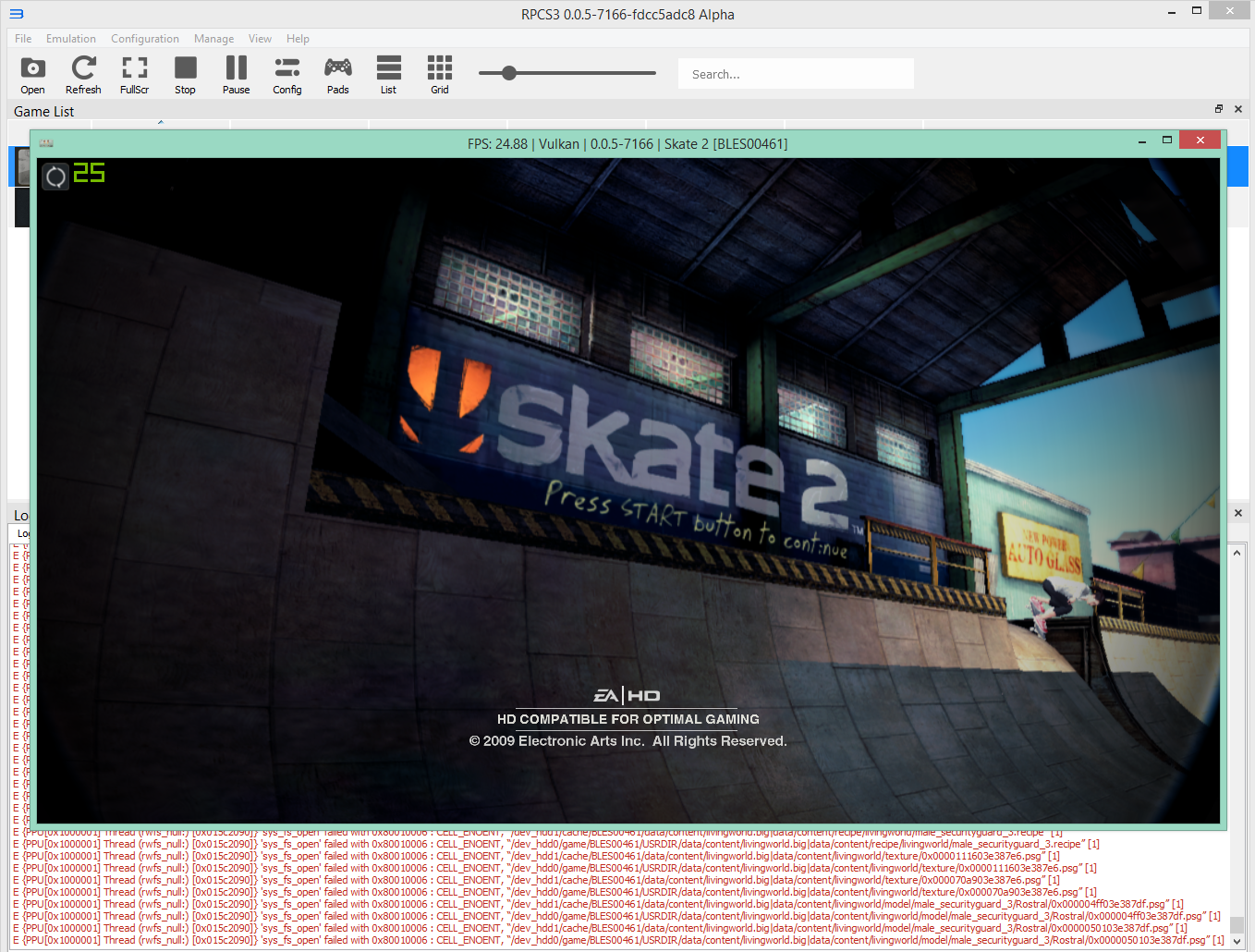The height and width of the screenshot is (952, 1255).
Task: Select the dev_hdd1 log line for 0x000070a903e387e6.psg
Action: (536, 880)
